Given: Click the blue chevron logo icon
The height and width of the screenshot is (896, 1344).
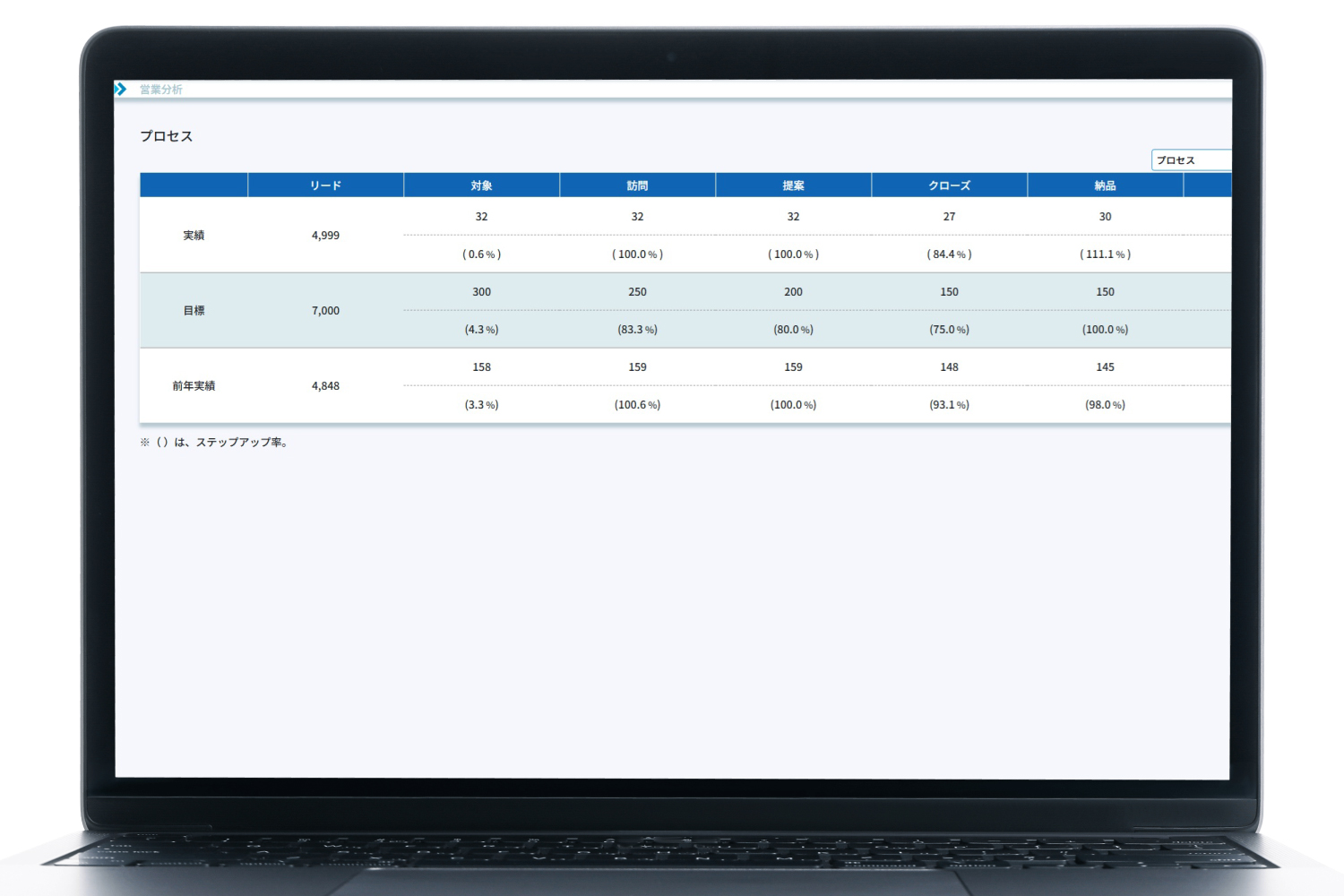Looking at the screenshot, I should (120, 89).
